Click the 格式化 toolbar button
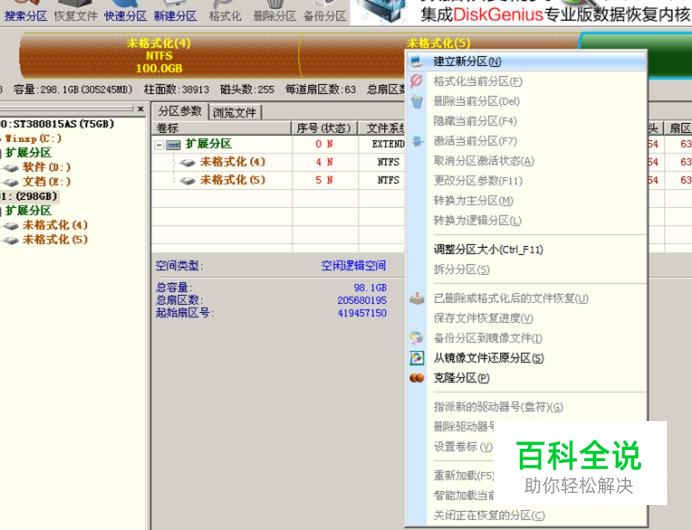This screenshot has width=692, height=530. pyautogui.click(x=225, y=12)
